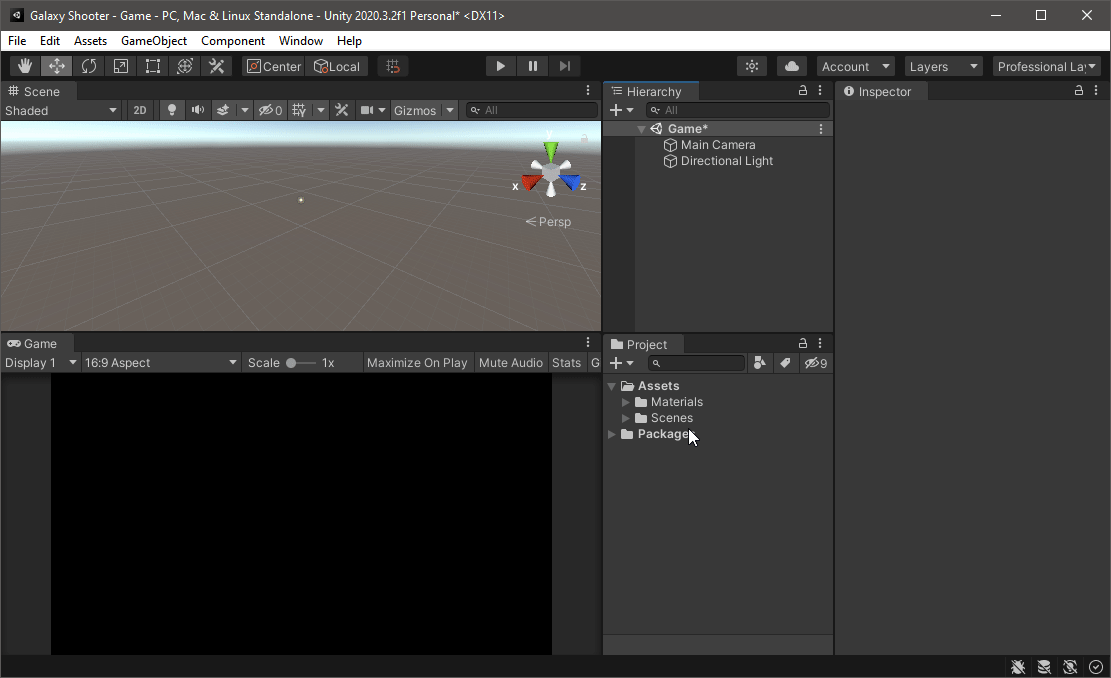1111x678 pixels.
Task: Select the Scale tool
Action: click(120, 65)
